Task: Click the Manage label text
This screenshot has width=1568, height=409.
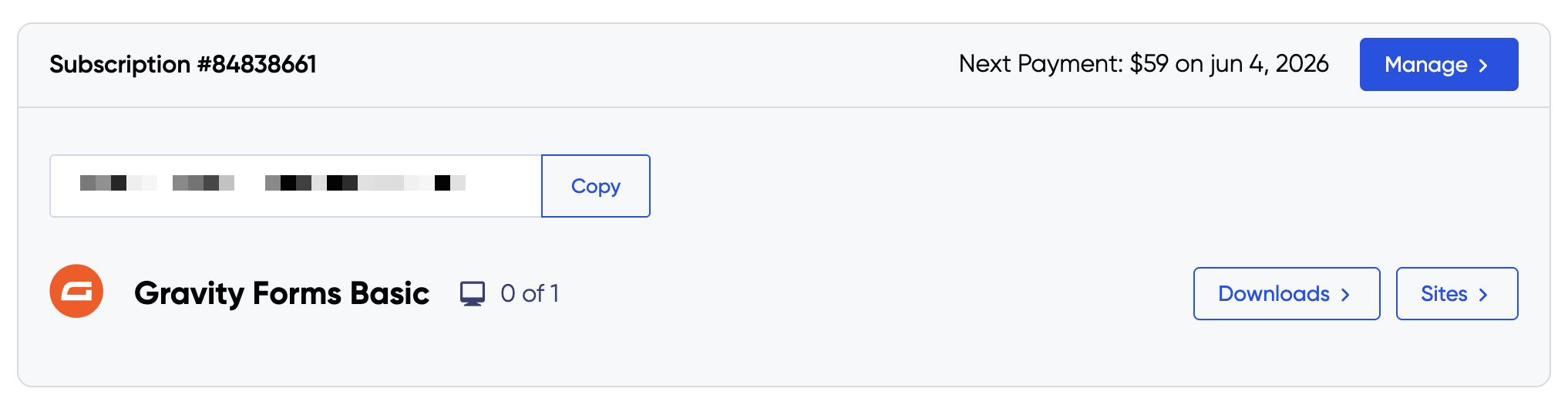Action: click(x=1425, y=65)
